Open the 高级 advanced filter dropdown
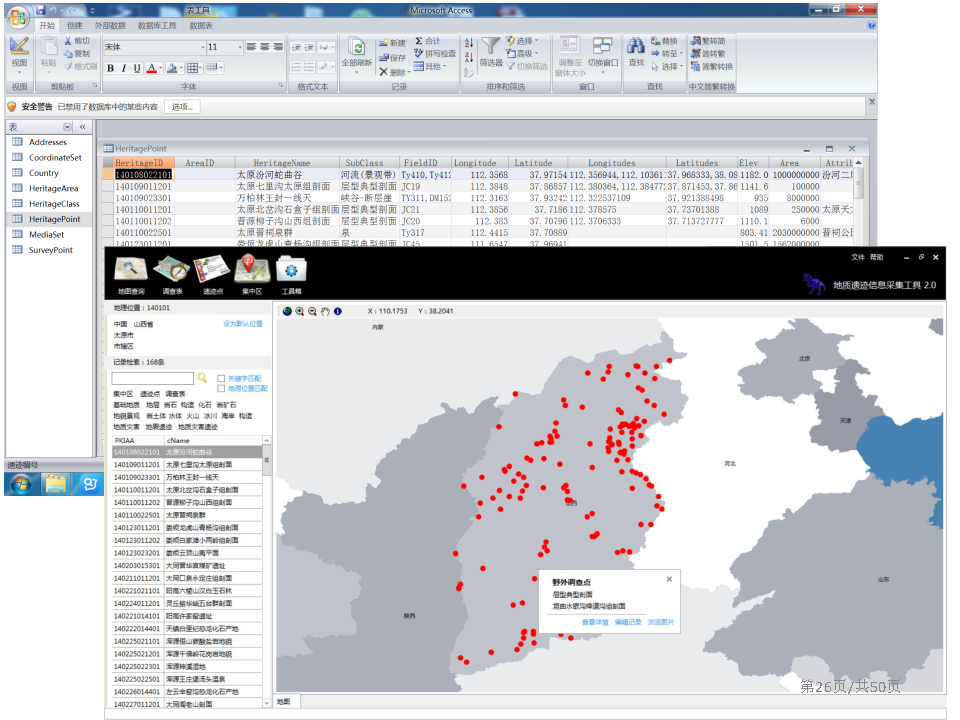Viewport: 960px width, 720px height. (x=522, y=54)
